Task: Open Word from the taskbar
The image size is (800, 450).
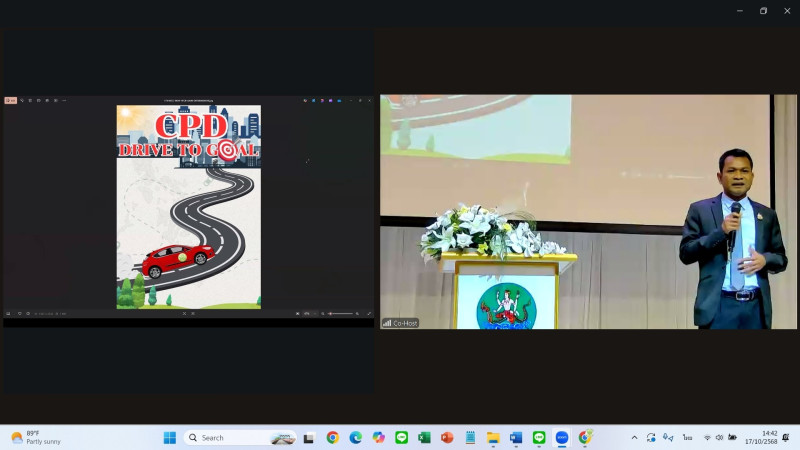Action: pyautogui.click(x=516, y=437)
